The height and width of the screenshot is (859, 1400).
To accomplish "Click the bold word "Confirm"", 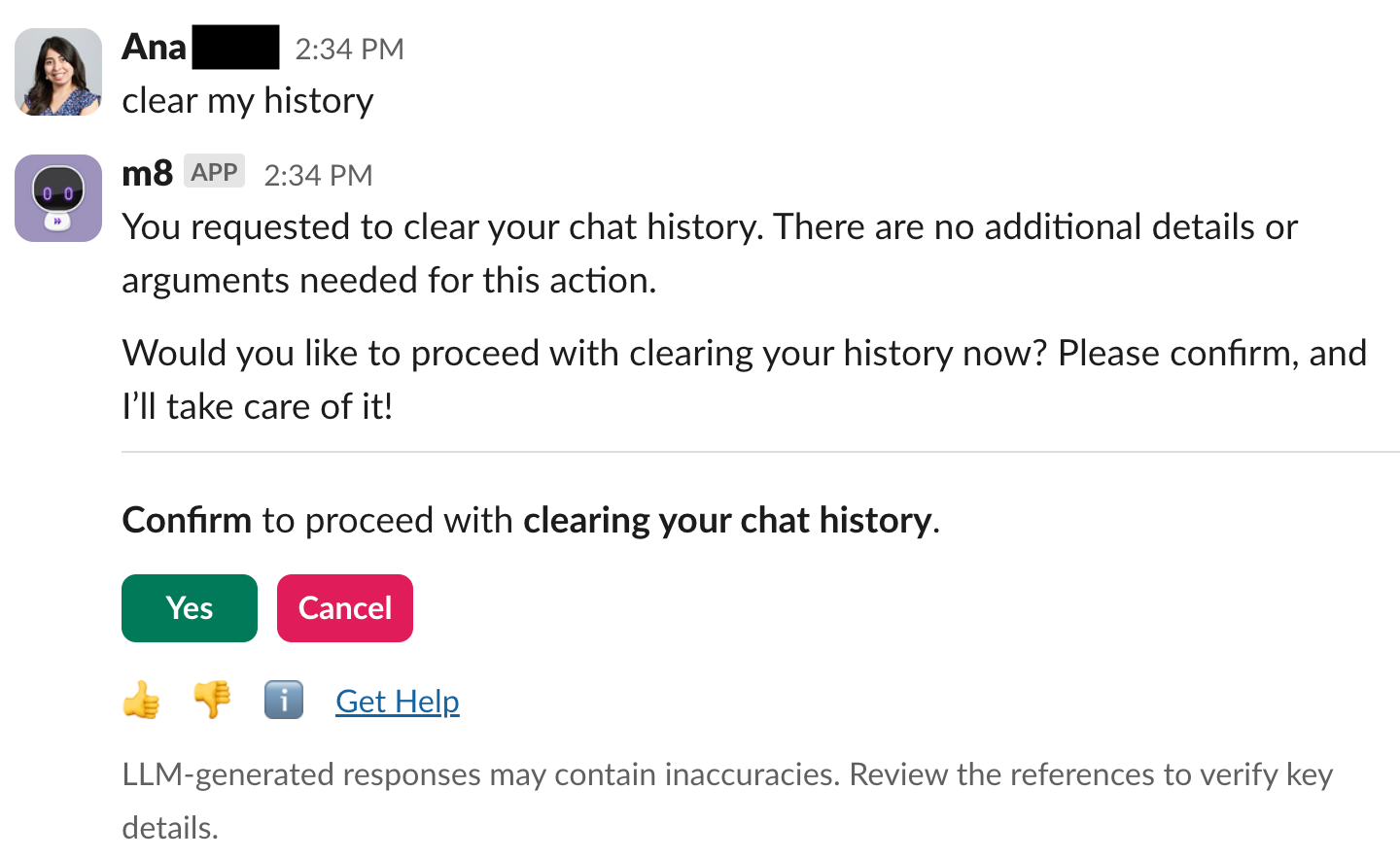I will pos(187,521).
